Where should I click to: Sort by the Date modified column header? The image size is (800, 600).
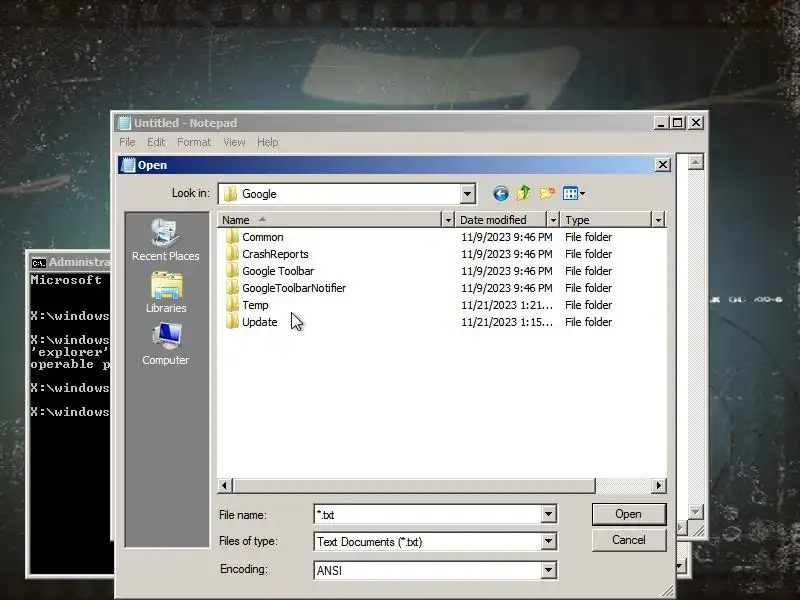501,220
